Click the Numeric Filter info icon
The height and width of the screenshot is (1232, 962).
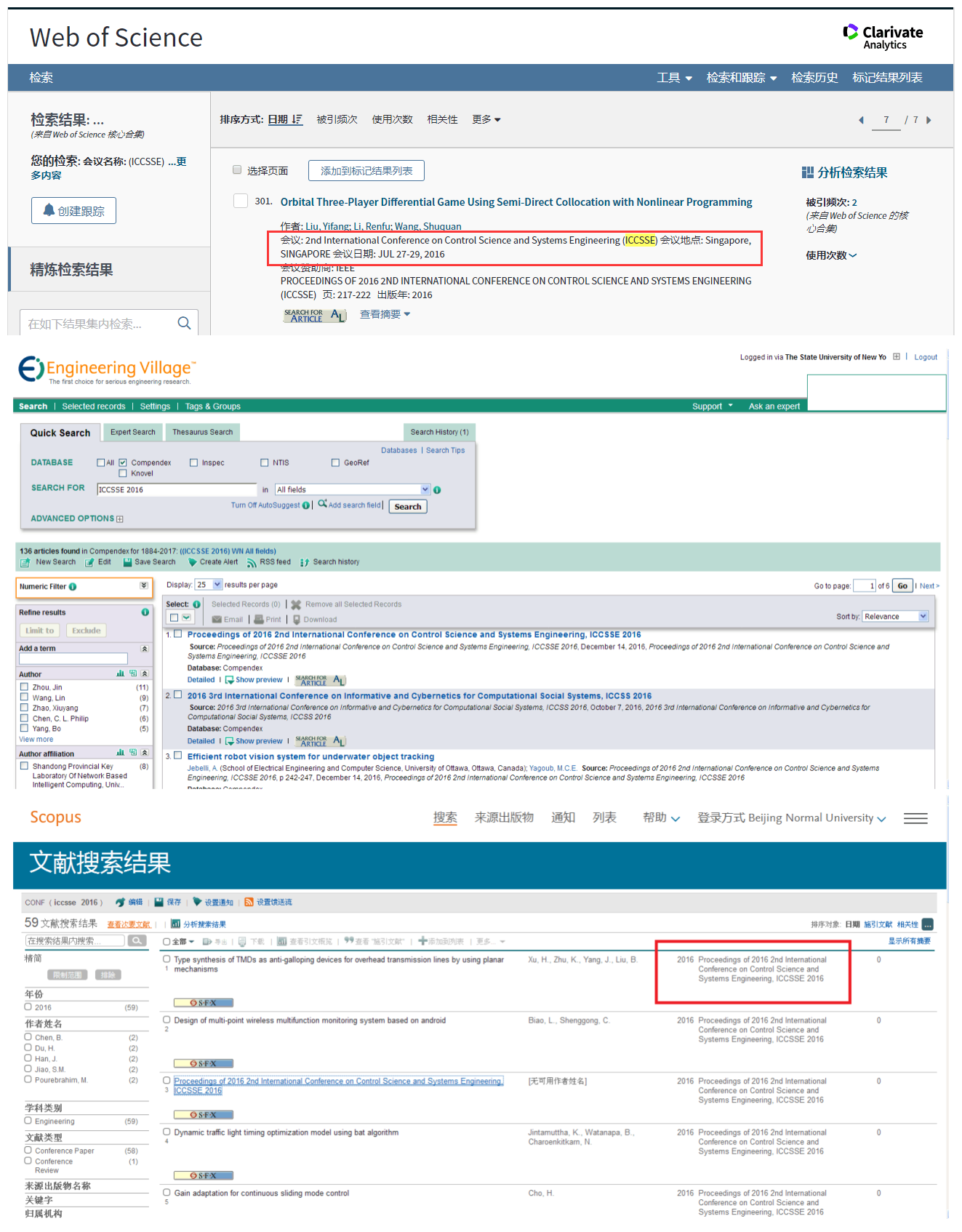[73, 587]
